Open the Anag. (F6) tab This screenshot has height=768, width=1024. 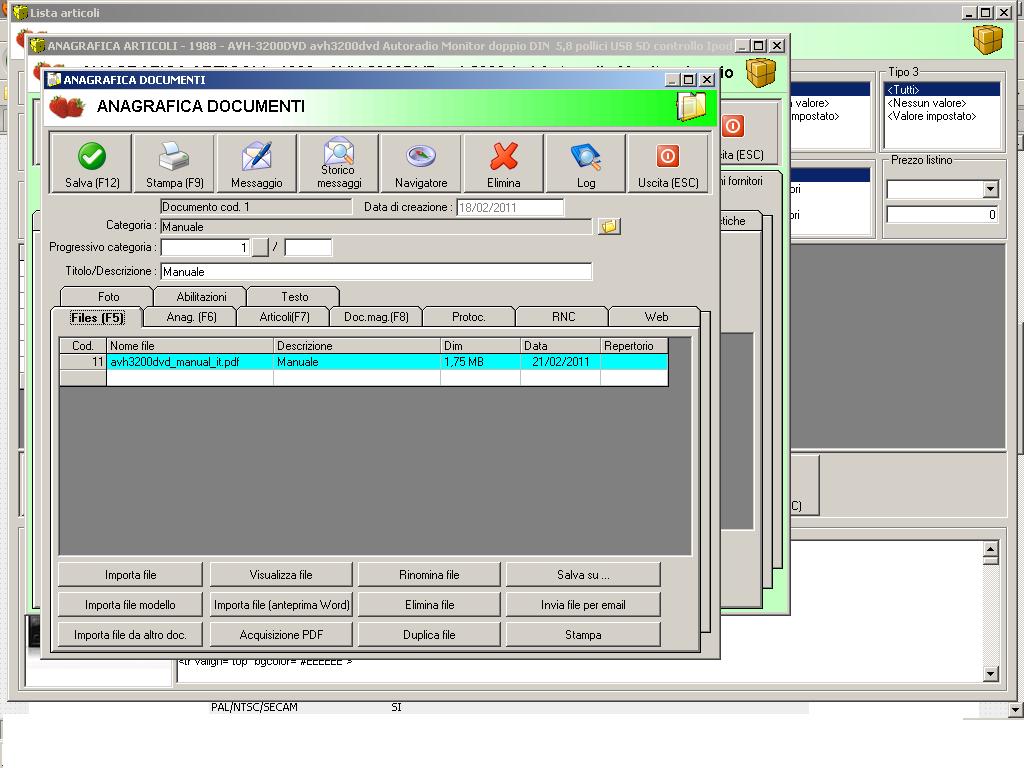pyautogui.click(x=191, y=317)
